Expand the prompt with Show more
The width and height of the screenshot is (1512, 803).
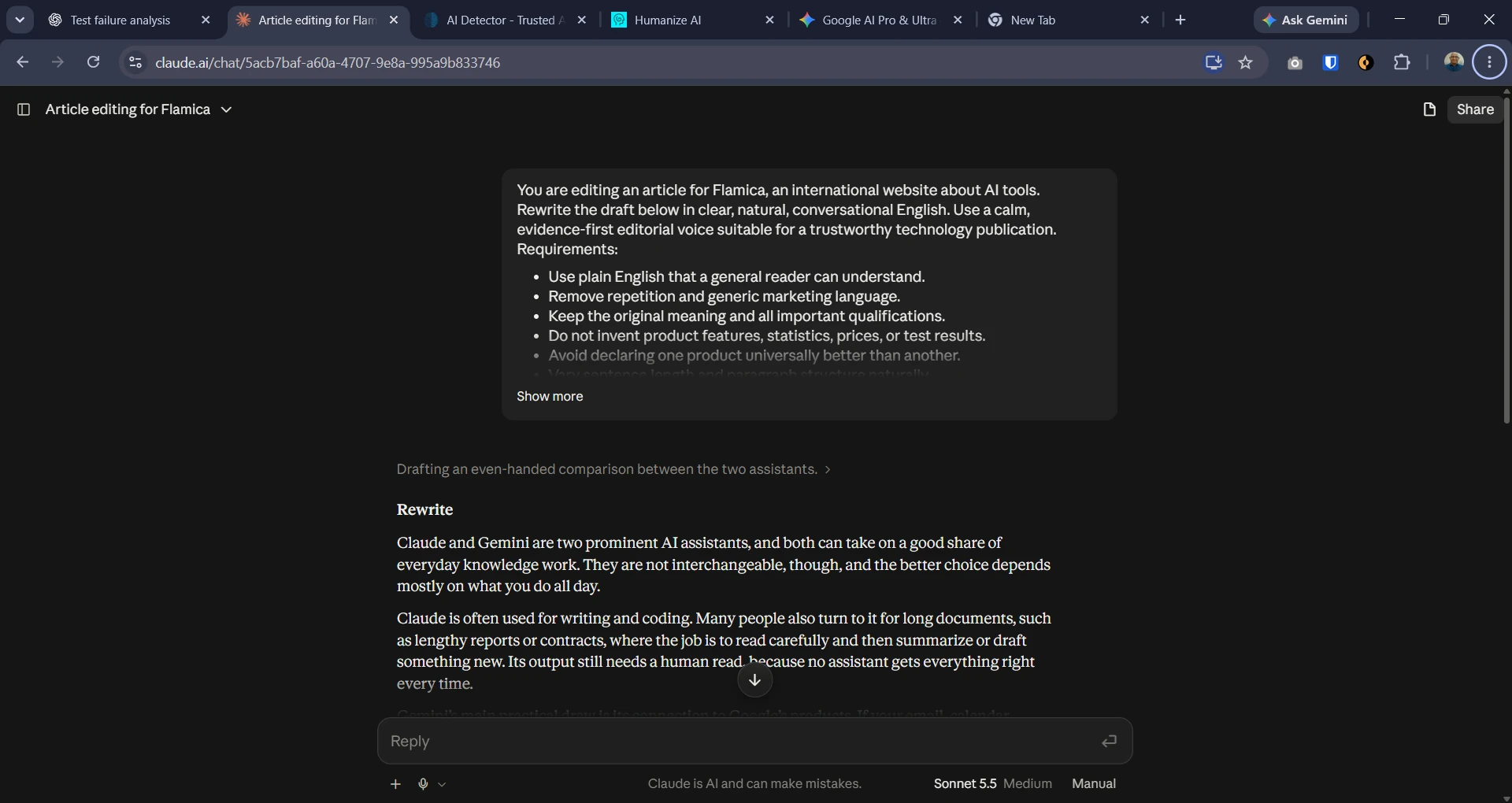[550, 396]
